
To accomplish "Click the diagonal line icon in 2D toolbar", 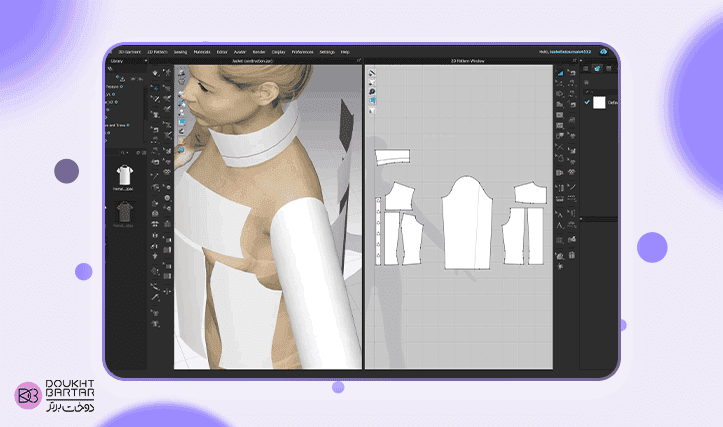I will point(572,187).
